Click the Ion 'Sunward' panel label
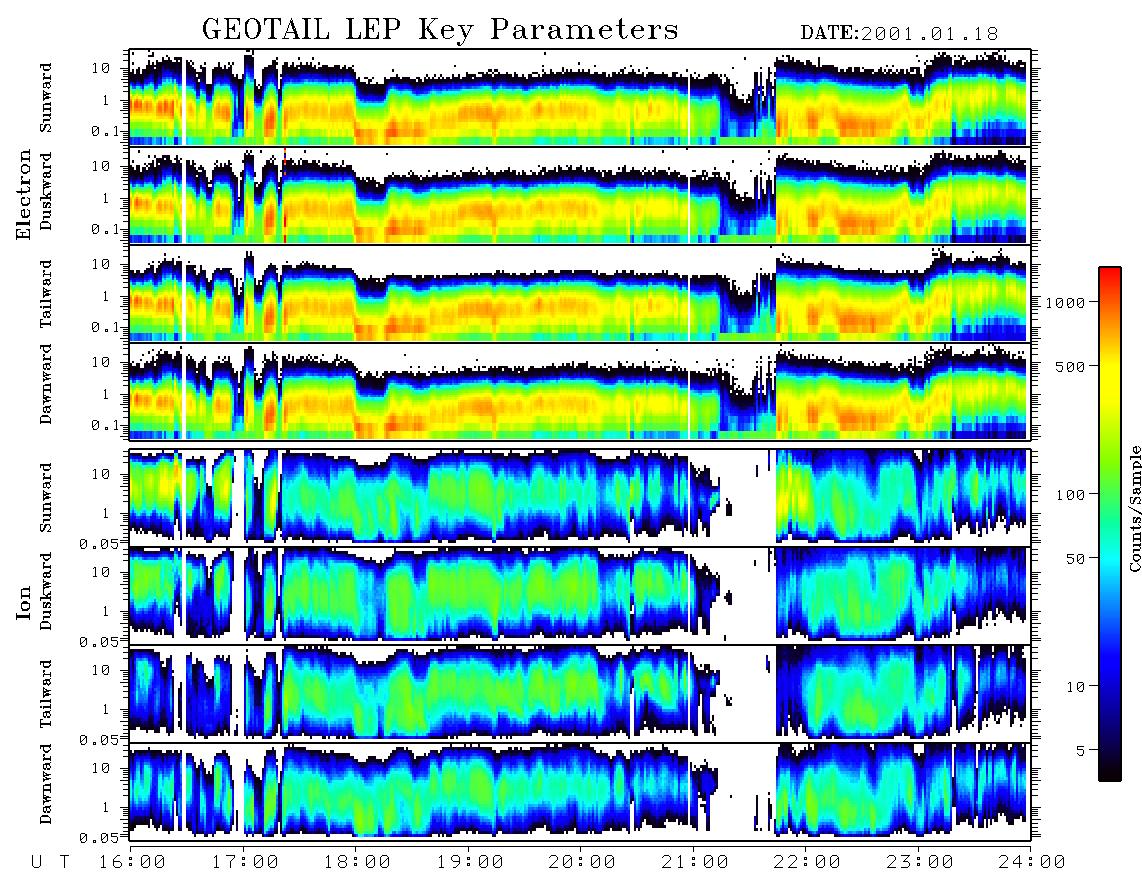This screenshot has width=1142, height=880. pyautogui.click(x=46, y=497)
